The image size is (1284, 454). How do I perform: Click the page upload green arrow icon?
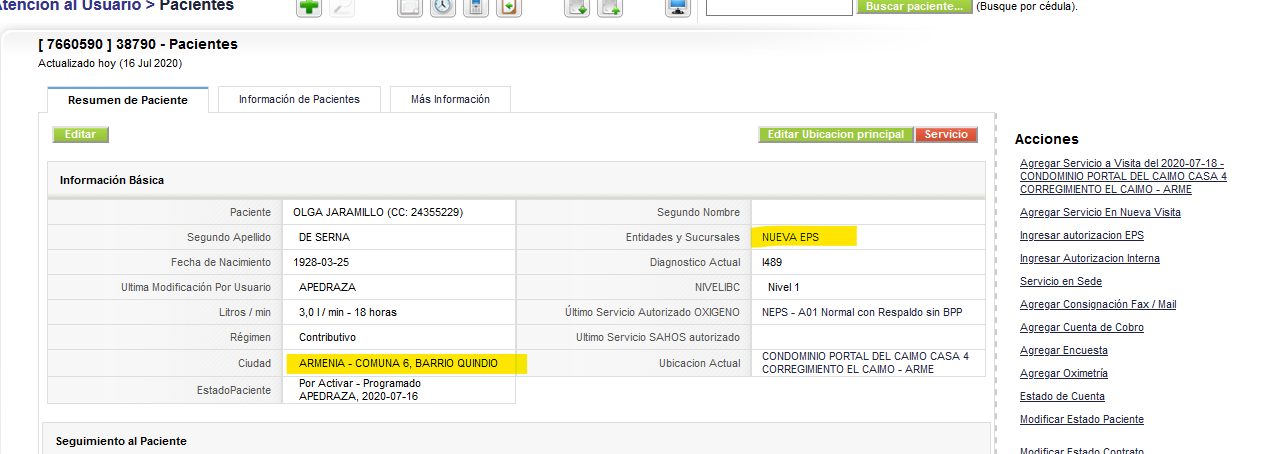[610, 7]
